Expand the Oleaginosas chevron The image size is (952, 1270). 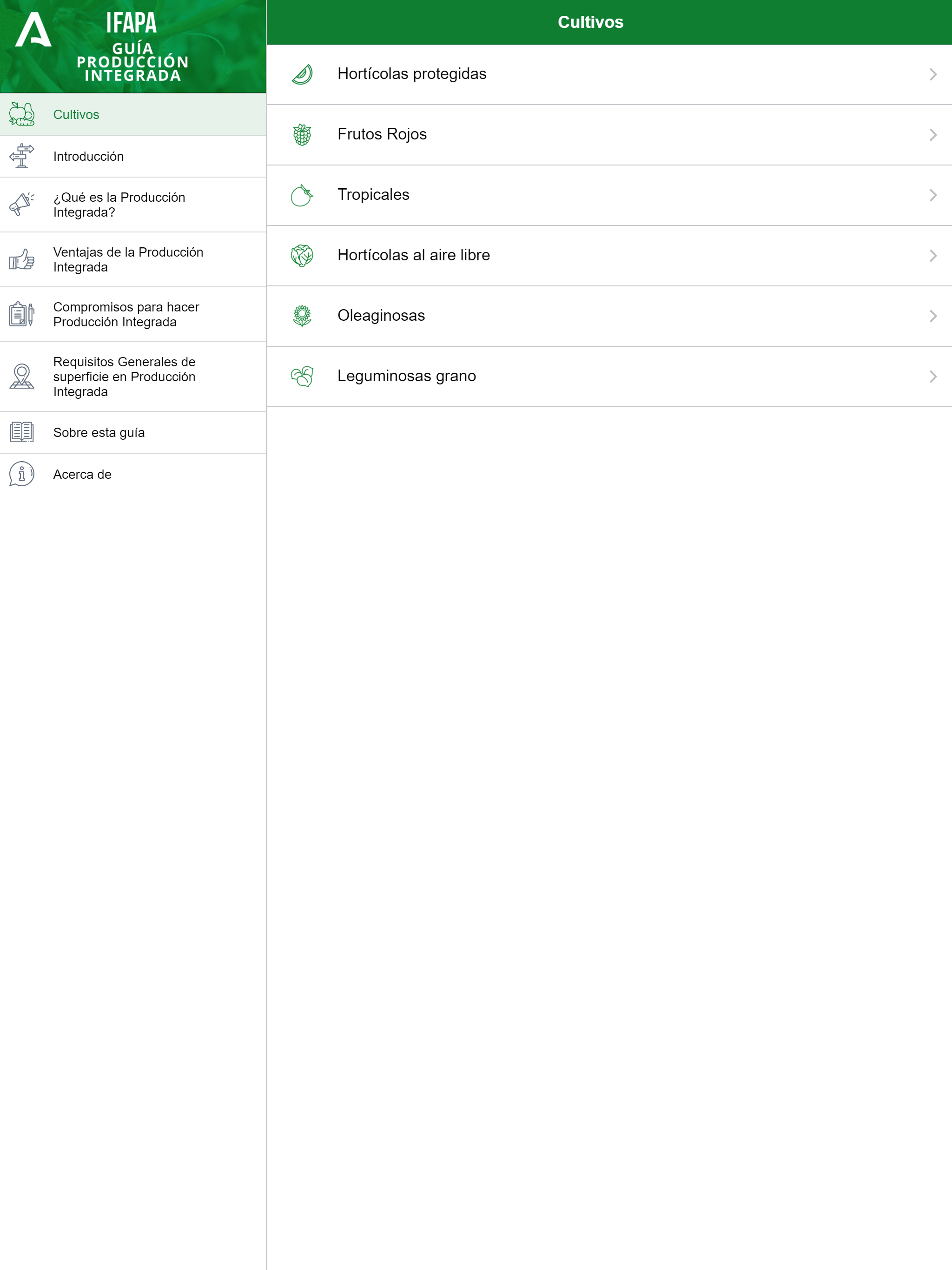[x=933, y=316]
